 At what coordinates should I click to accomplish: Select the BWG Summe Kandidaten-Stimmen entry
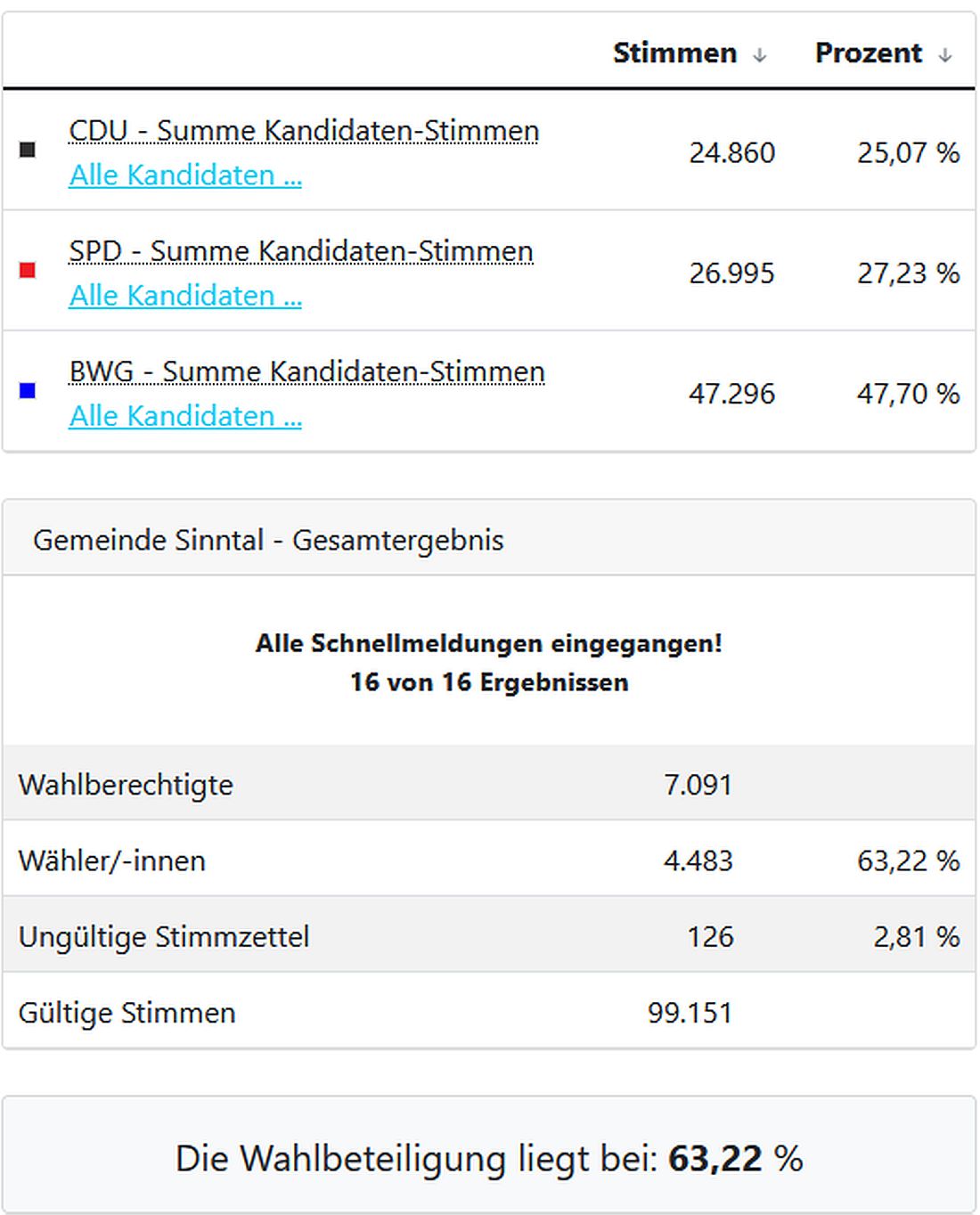click(x=307, y=371)
